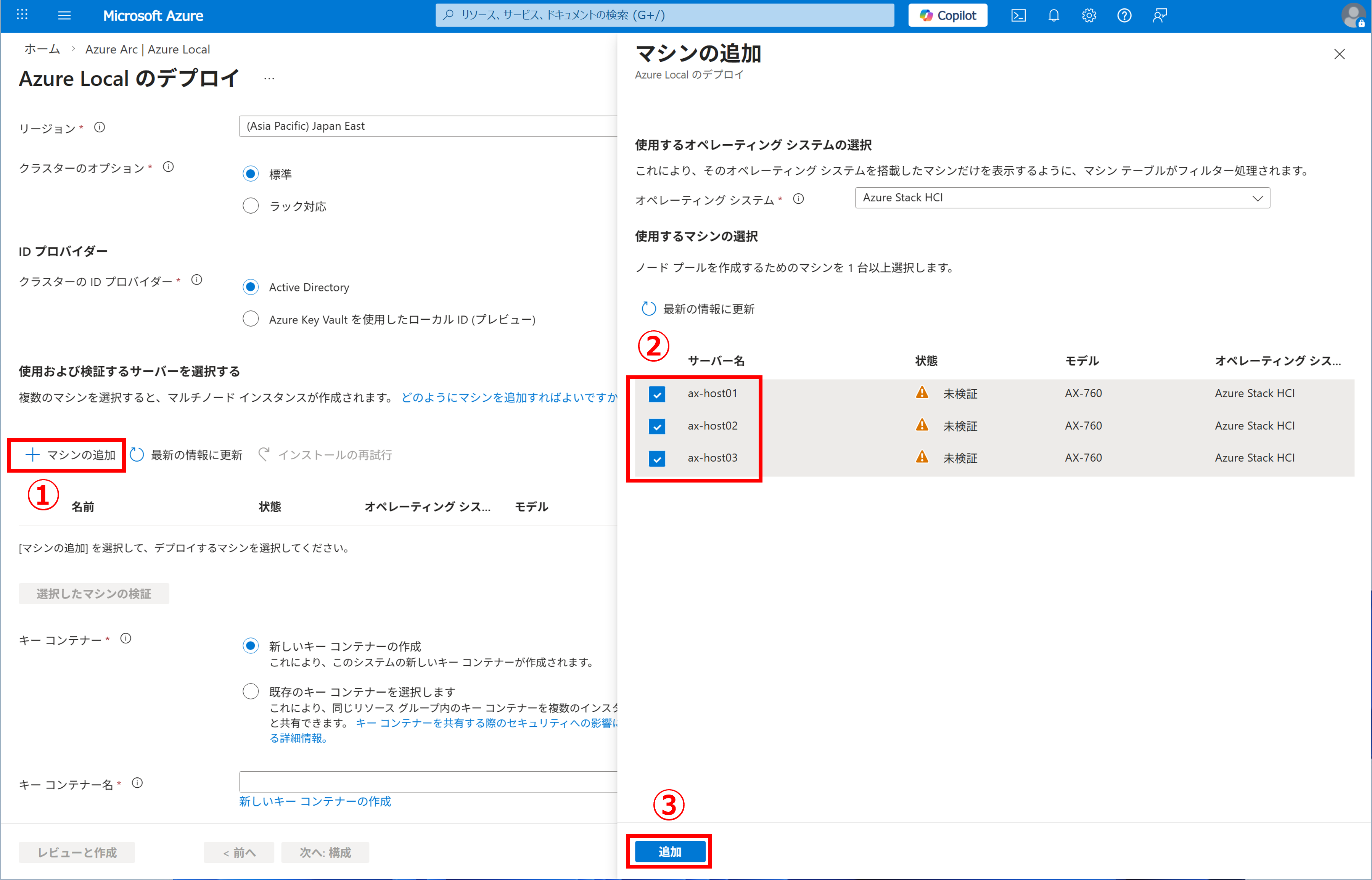1372x880 pixels.
Task: Uncheck the ax-host01 checkbox
Action: click(657, 394)
